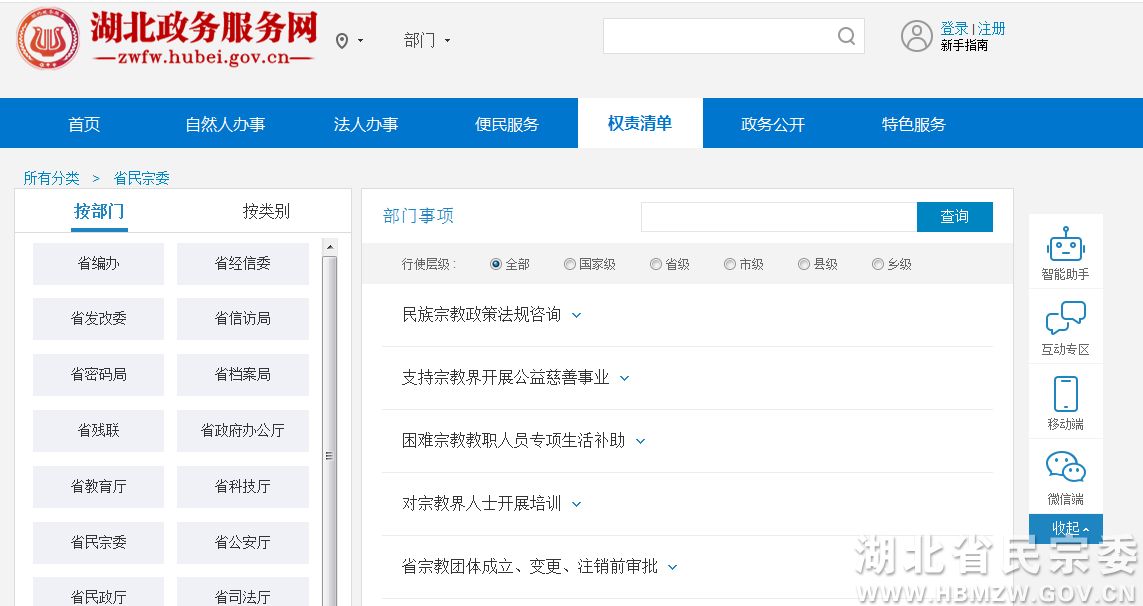Image resolution: width=1143 pixels, height=606 pixels.
Task: Expand 困难宗教教职人员专项生活补助 item
Action: point(640,441)
